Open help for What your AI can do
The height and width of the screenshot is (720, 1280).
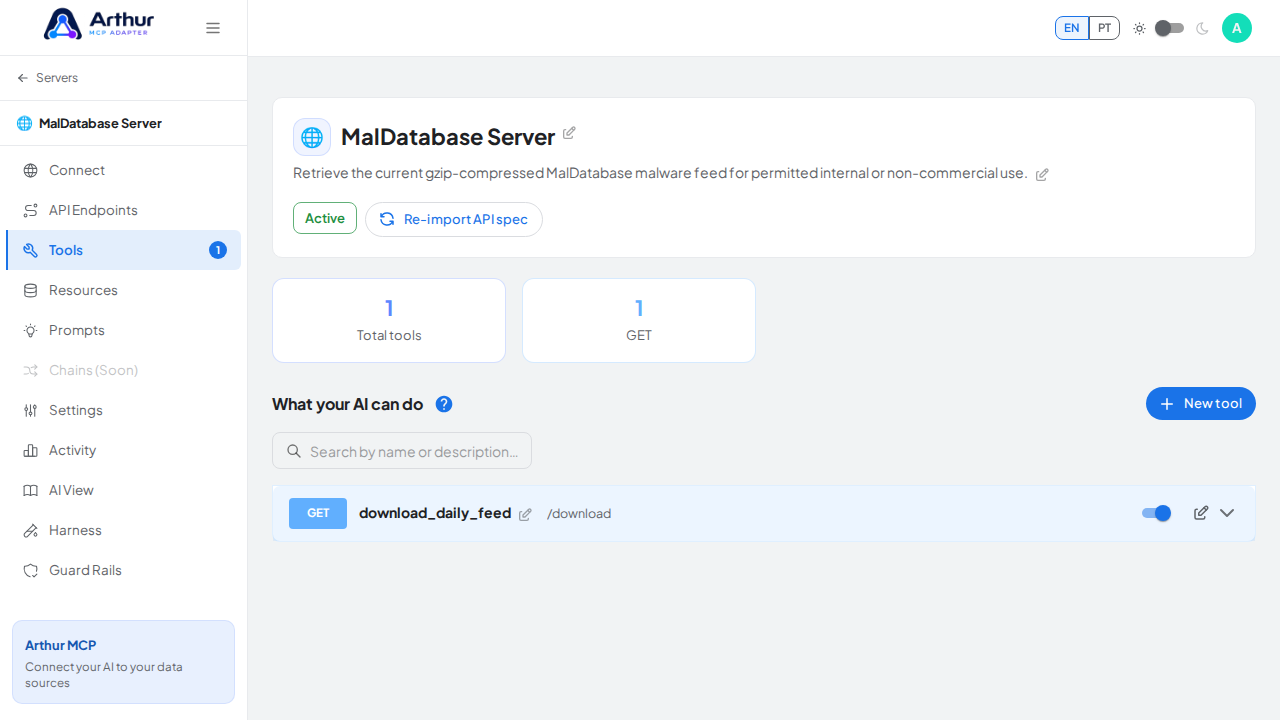coord(444,404)
